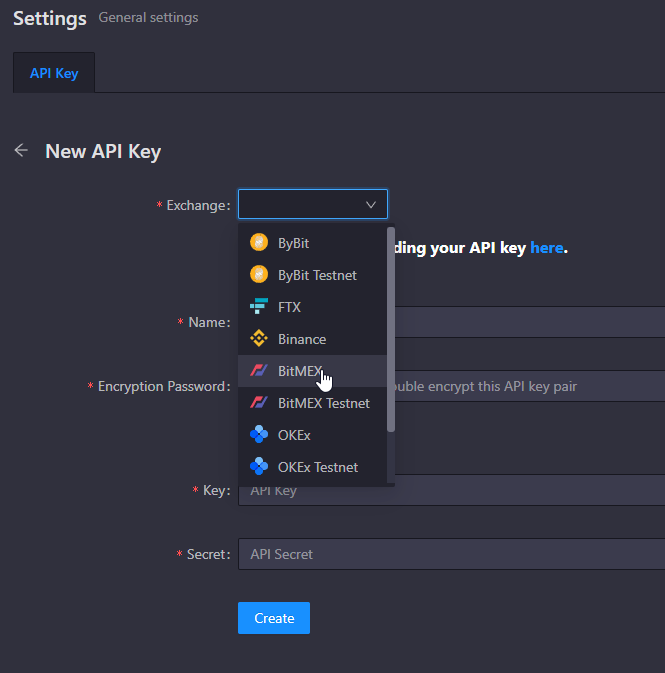Click the OKEx Testnet logo icon
The width and height of the screenshot is (665, 673).
click(x=259, y=467)
